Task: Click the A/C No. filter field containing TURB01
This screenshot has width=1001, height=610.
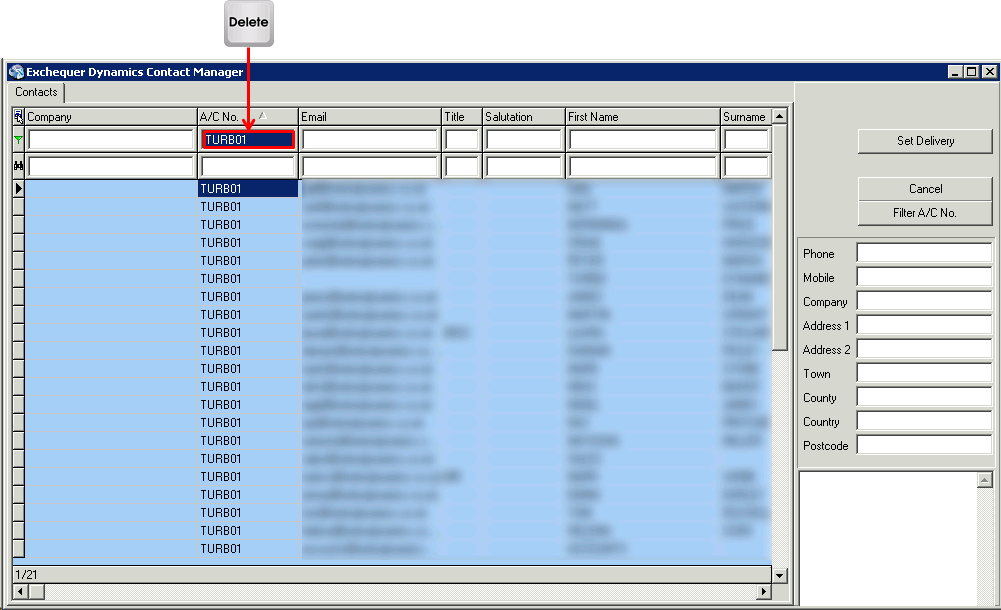Action: coord(248,140)
